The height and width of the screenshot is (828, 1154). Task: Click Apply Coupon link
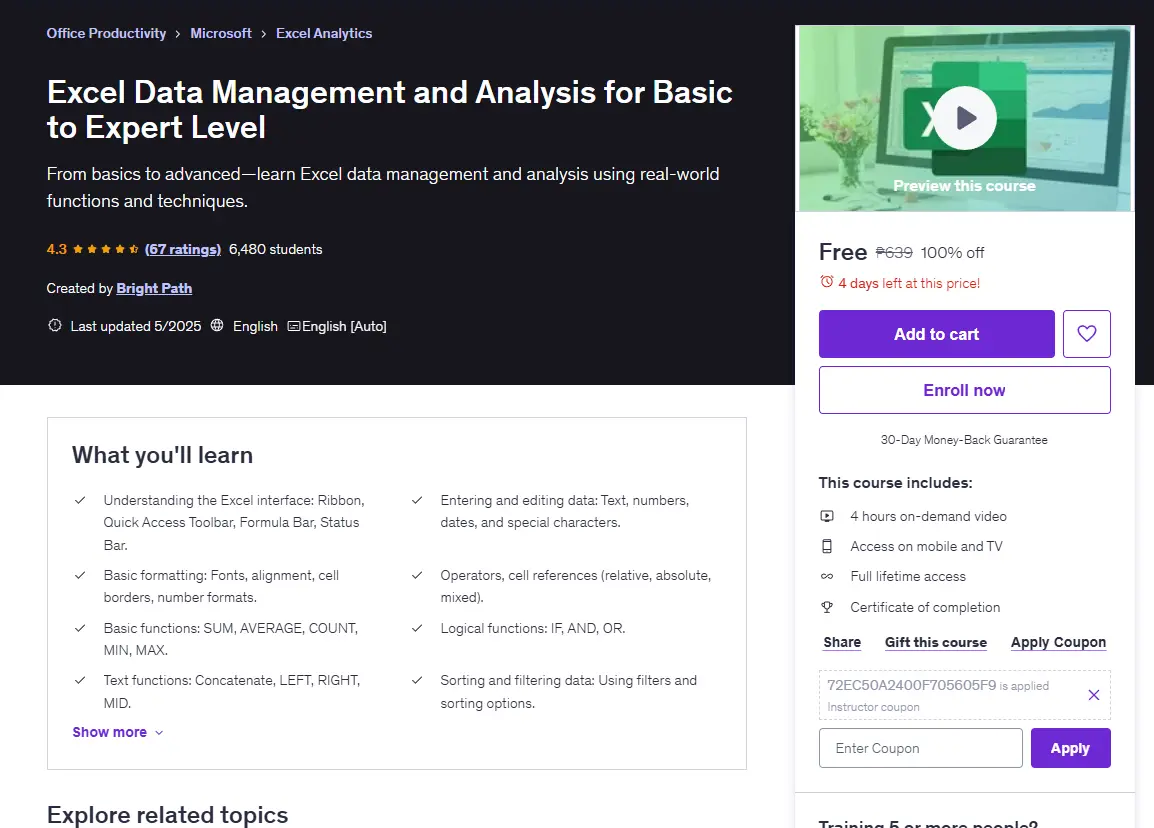pos(1058,643)
